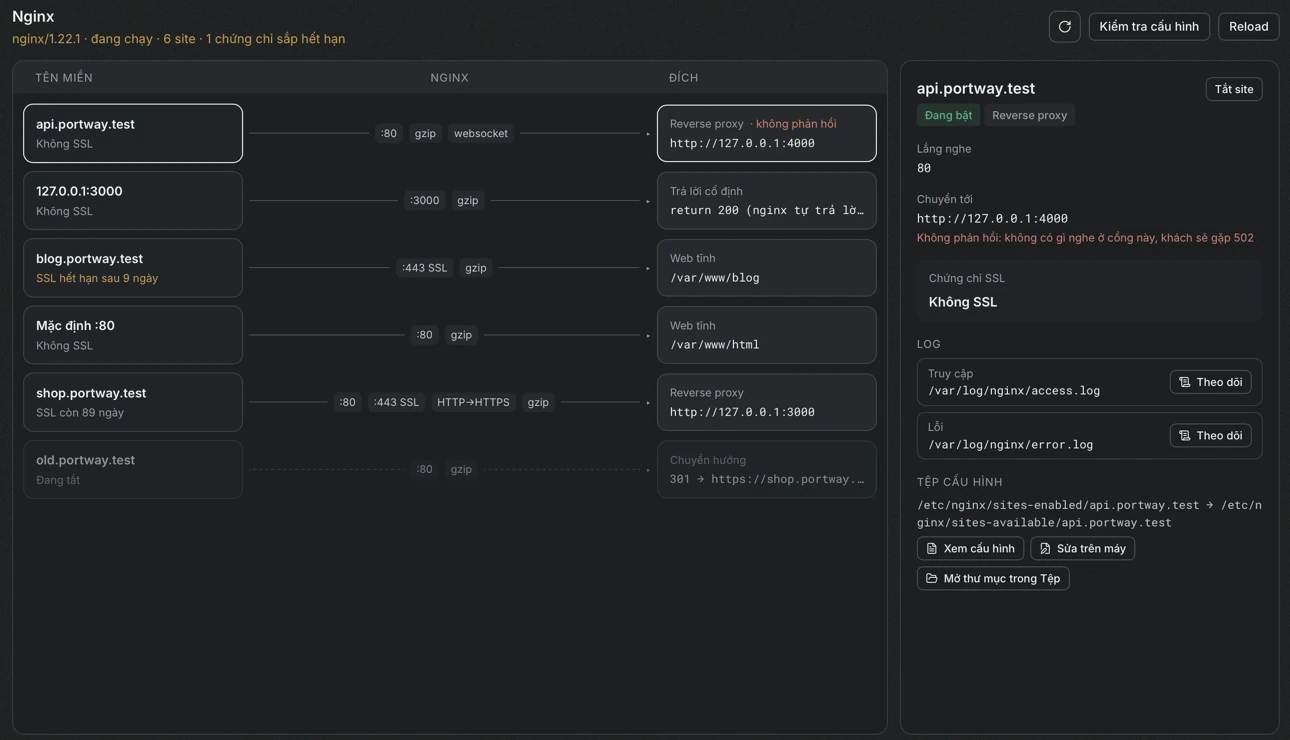Select the Mặc định :80 card
The width and height of the screenshot is (1290, 740).
133,335
